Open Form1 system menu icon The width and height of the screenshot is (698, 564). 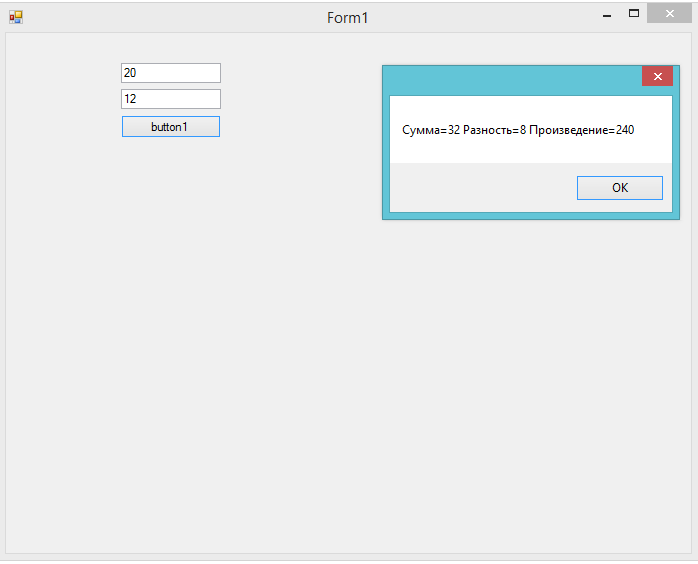pos(16,17)
